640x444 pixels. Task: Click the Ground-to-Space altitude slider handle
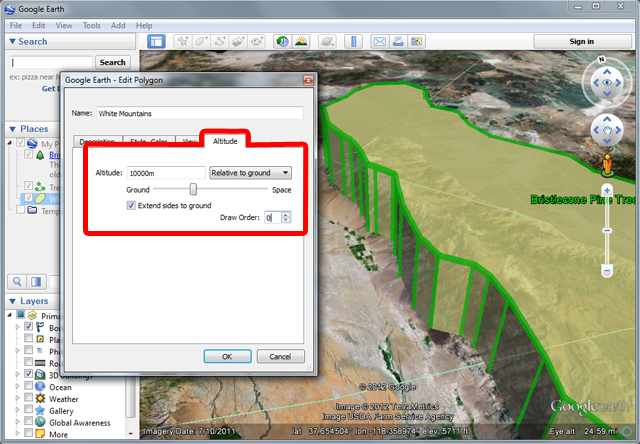(193, 188)
